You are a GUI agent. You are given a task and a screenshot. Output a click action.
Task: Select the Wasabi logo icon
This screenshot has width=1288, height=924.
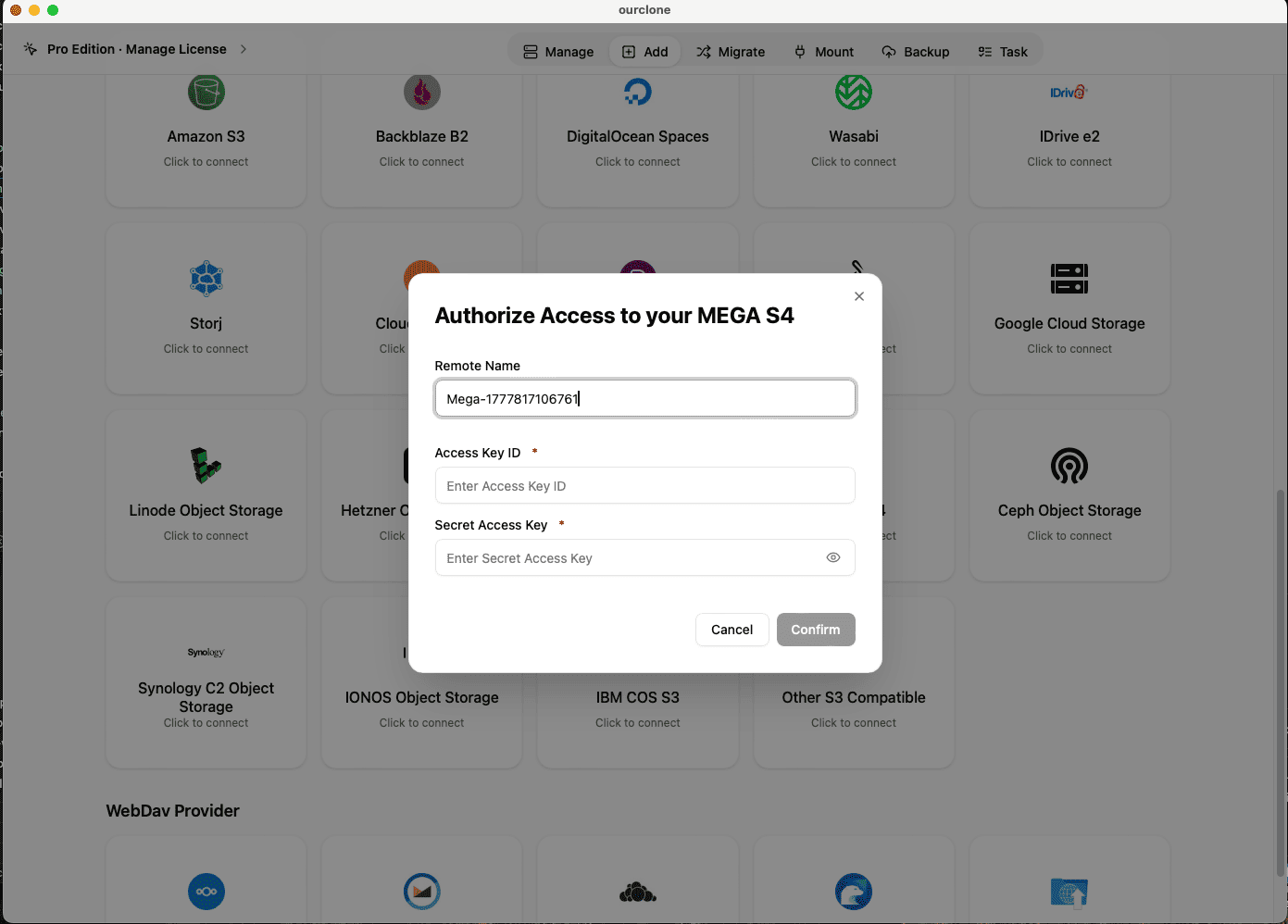tap(854, 92)
